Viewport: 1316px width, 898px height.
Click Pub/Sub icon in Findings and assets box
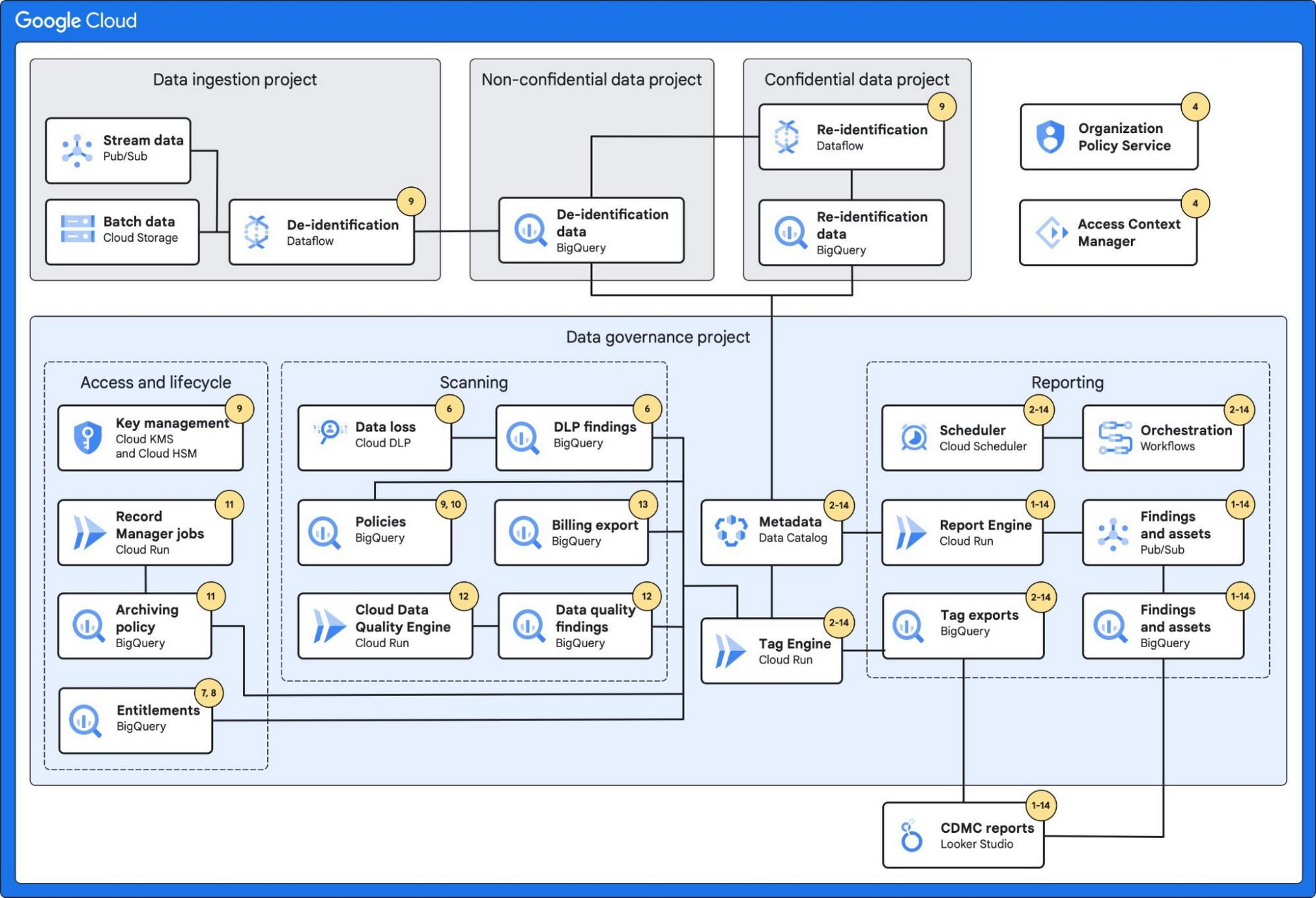(x=1113, y=534)
